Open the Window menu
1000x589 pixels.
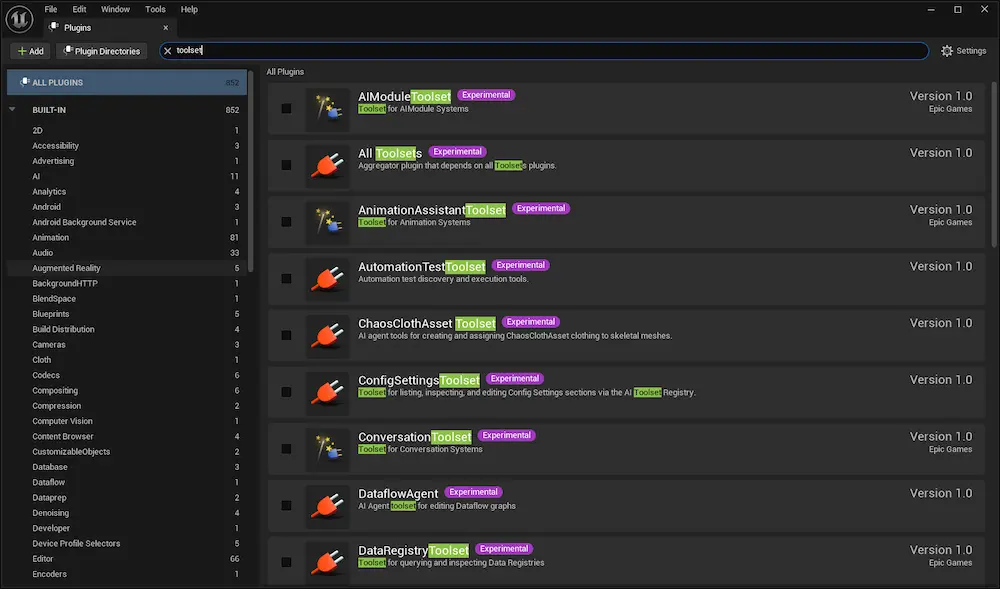tap(115, 9)
